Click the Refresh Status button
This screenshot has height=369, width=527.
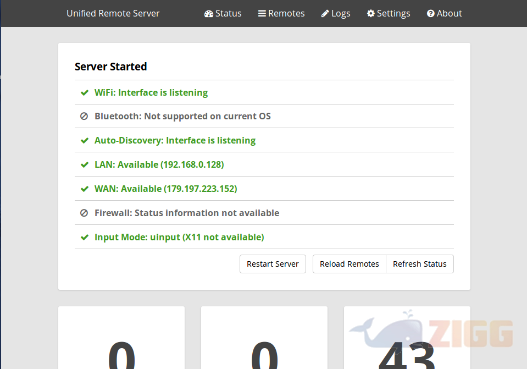coord(420,264)
